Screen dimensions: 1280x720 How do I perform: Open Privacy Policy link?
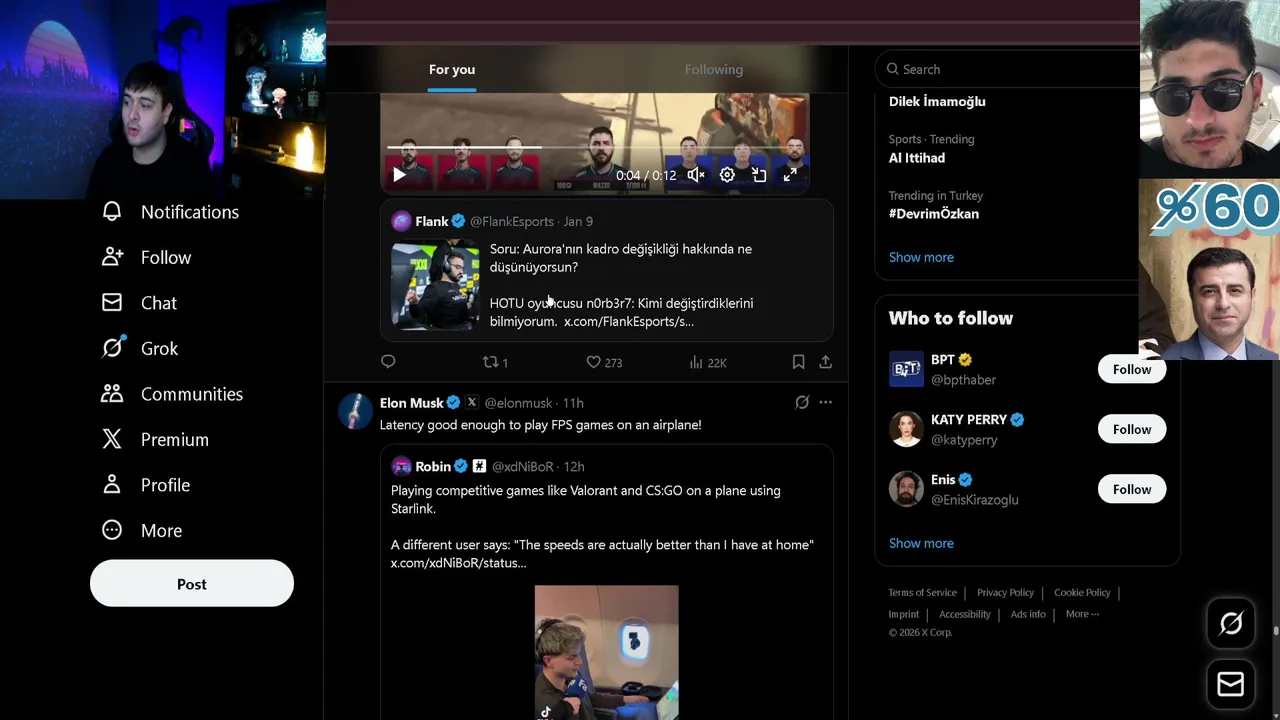1005,592
